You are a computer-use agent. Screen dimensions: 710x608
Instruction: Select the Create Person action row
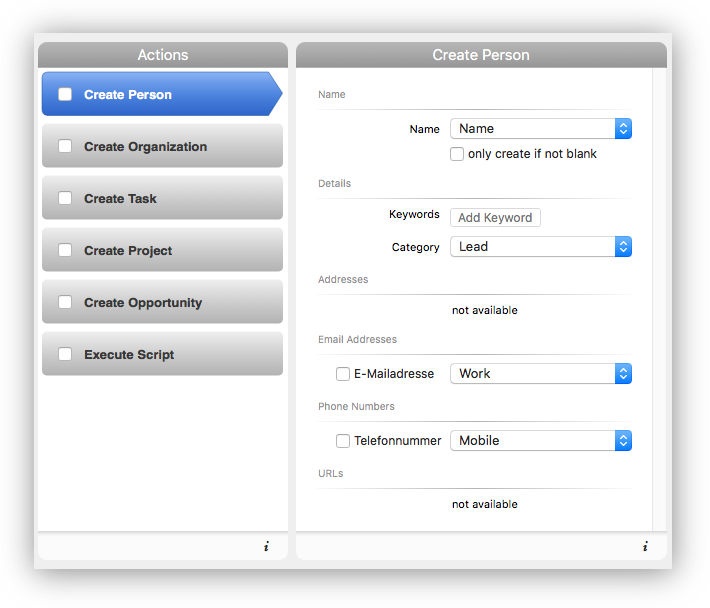[162, 94]
